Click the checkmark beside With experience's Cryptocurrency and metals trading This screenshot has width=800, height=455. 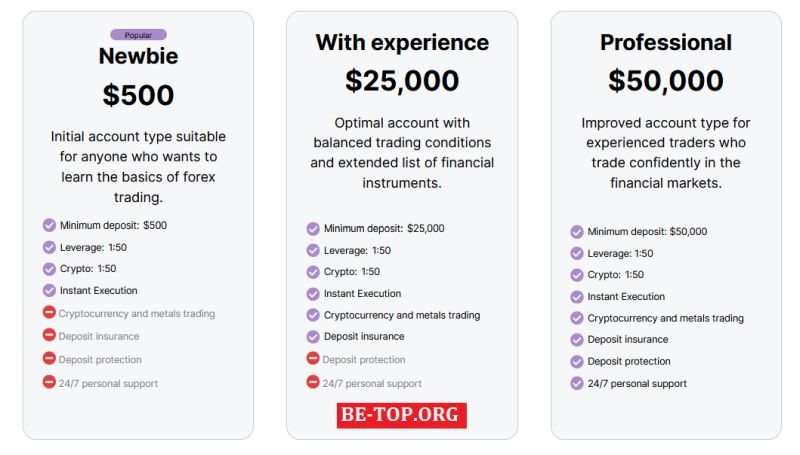click(313, 315)
